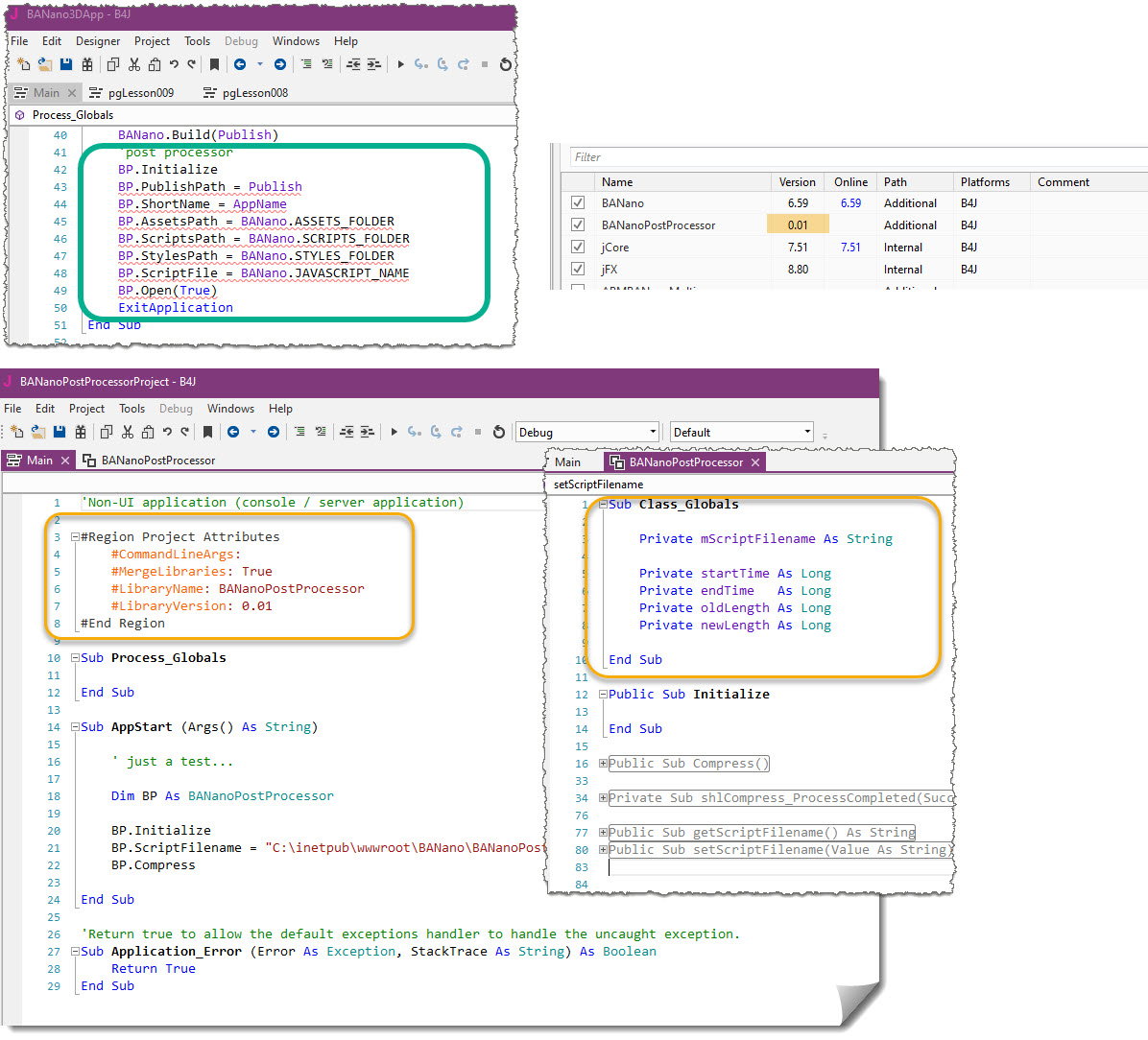Uncheck the BANanoPostProcessor library checkbox

[578, 225]
